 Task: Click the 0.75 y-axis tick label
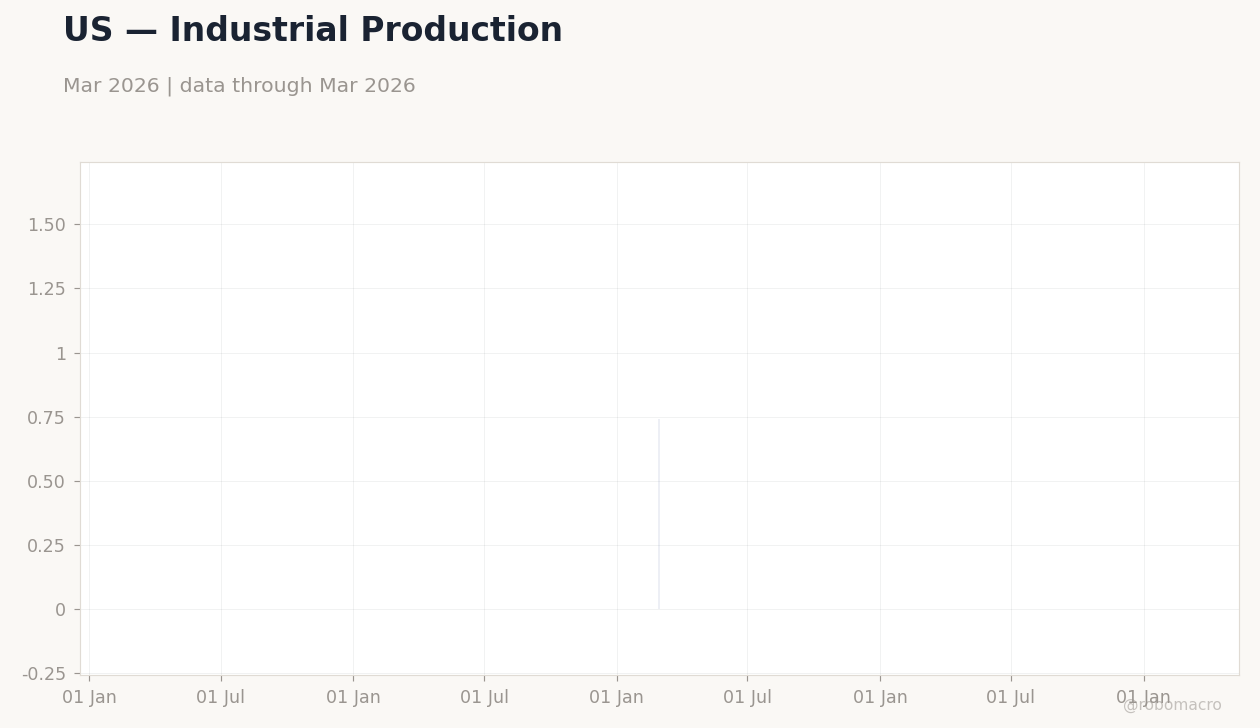(x=47, y=417)
